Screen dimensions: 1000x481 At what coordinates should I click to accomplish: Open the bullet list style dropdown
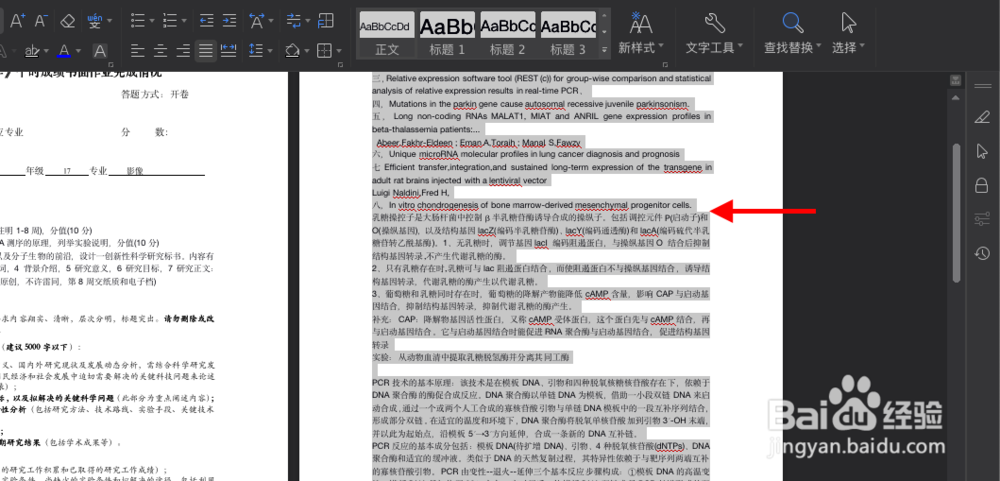152,21
